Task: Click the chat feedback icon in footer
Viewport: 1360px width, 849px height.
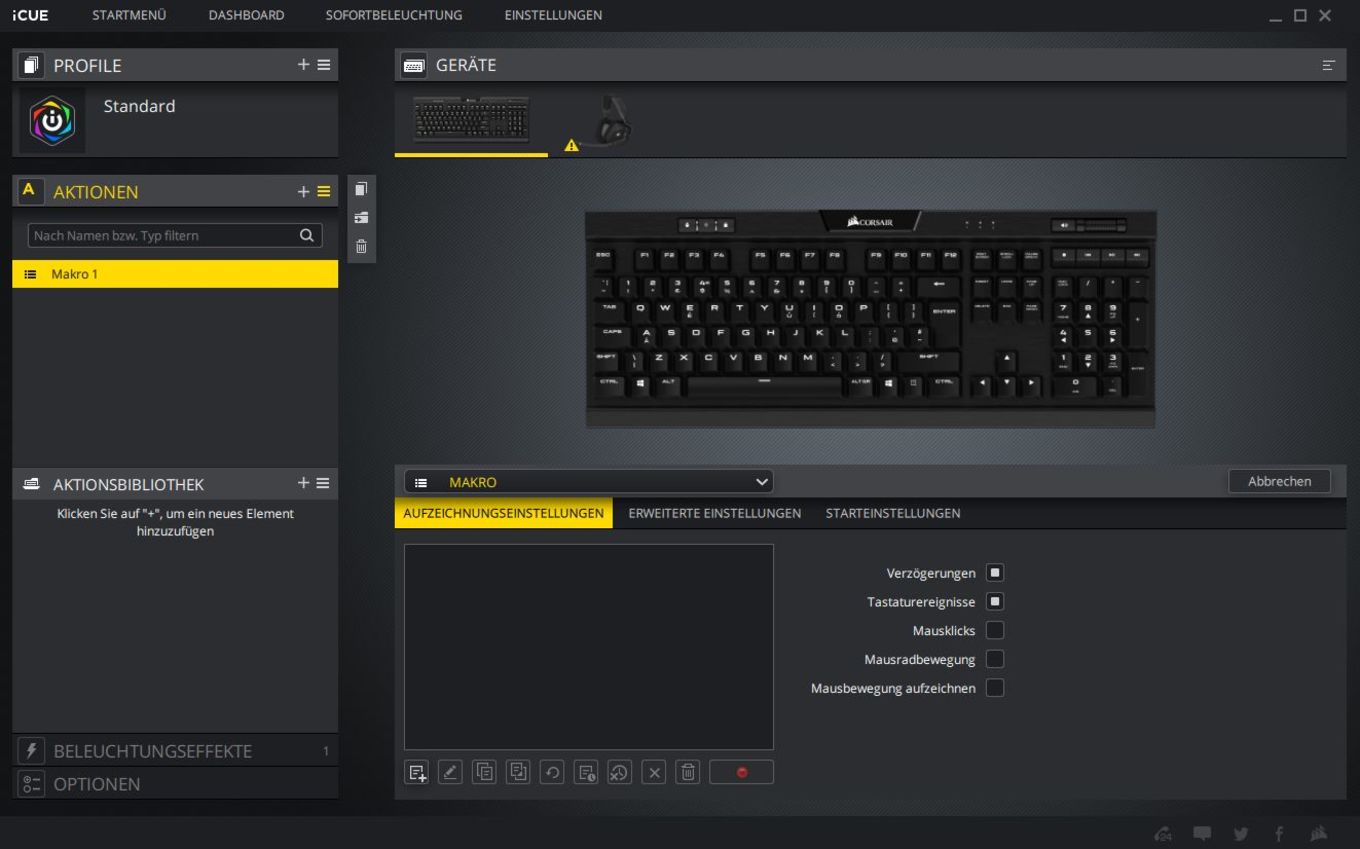Action: [1202, 833]
